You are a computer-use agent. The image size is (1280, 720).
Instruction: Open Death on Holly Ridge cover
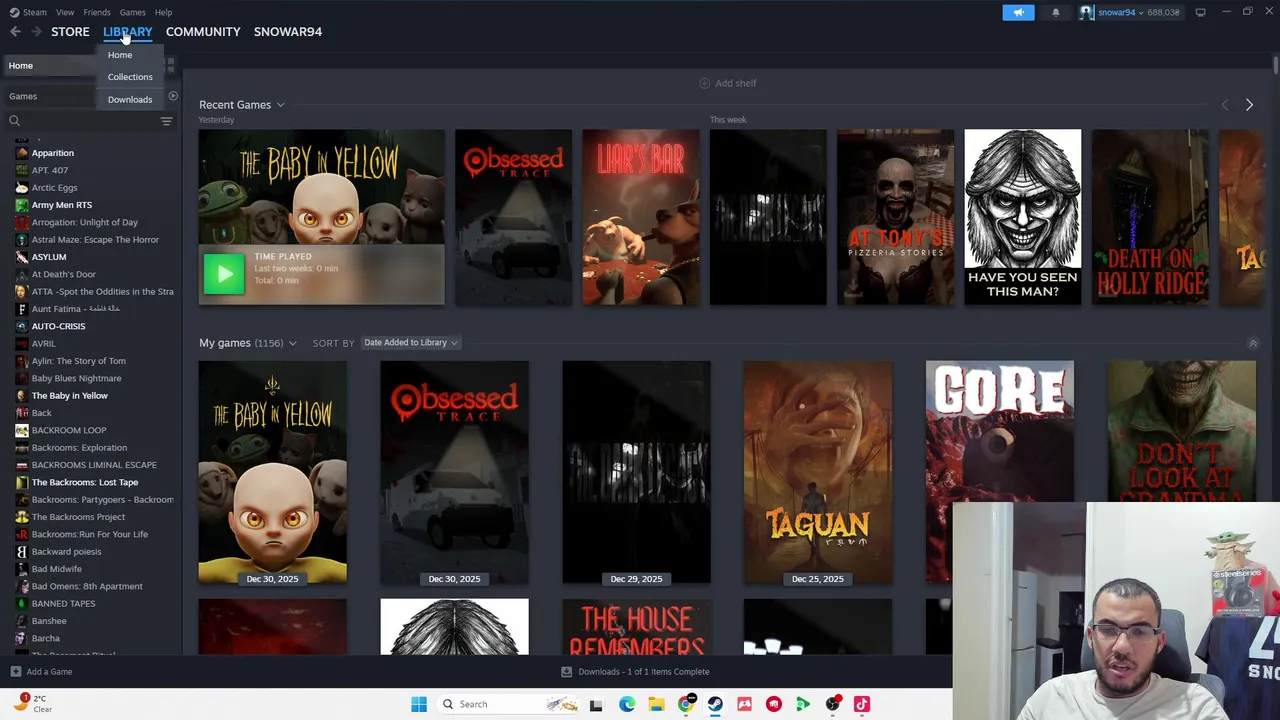coord(1150,217)
